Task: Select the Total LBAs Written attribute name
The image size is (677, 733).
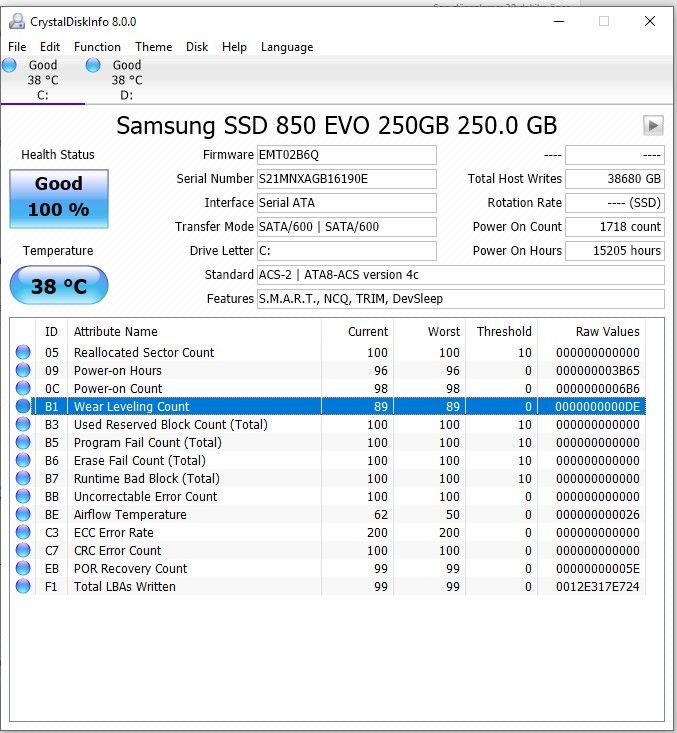Action: click(125, 587)
